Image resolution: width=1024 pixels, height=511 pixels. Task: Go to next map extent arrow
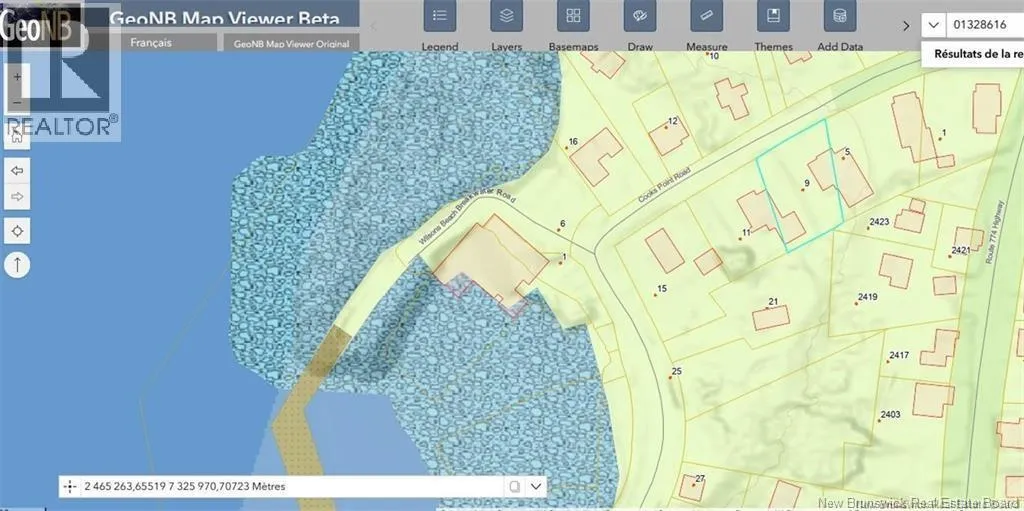tap(17, 197)
